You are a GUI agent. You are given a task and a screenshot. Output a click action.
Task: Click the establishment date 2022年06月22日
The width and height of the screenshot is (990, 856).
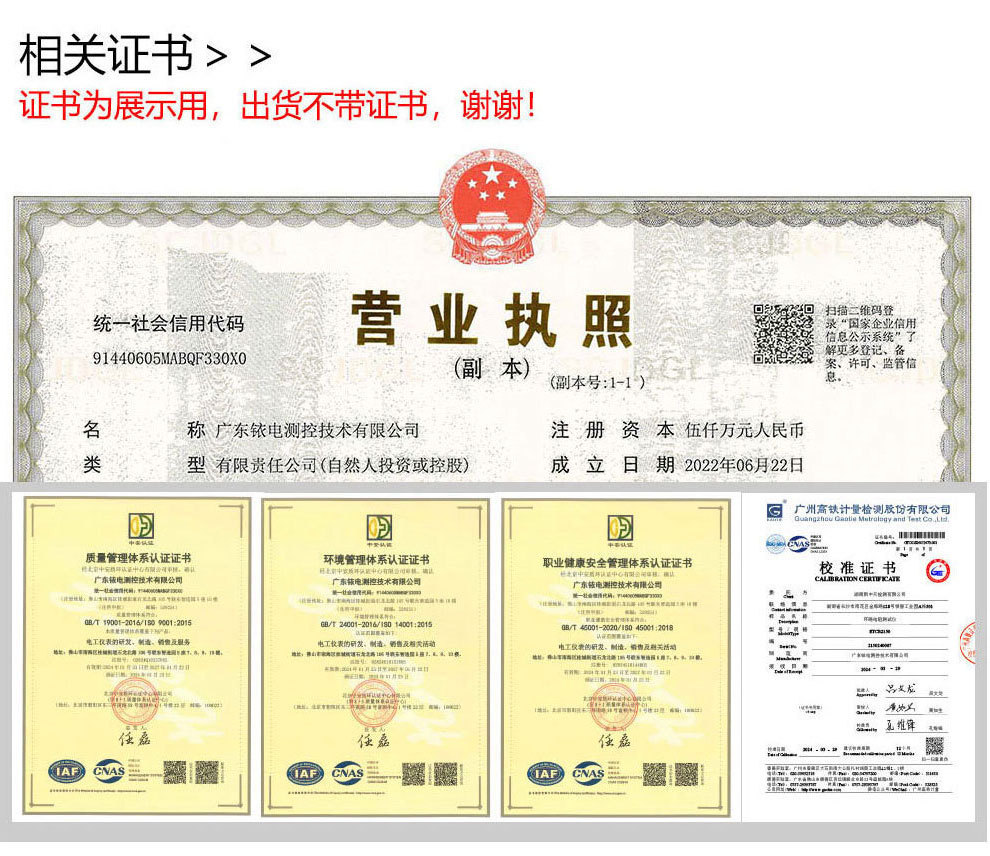pyautogui.click(x=744, y=466)
